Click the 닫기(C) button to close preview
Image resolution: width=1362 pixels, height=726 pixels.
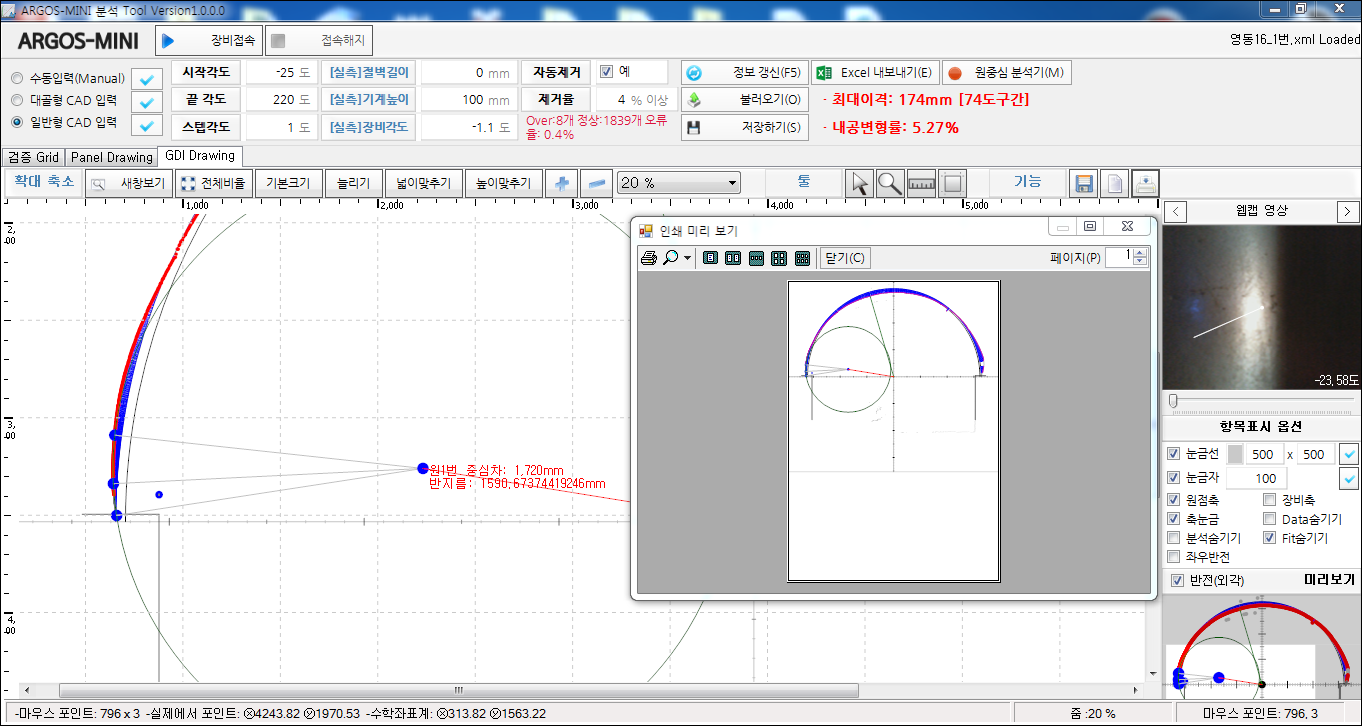845,257
